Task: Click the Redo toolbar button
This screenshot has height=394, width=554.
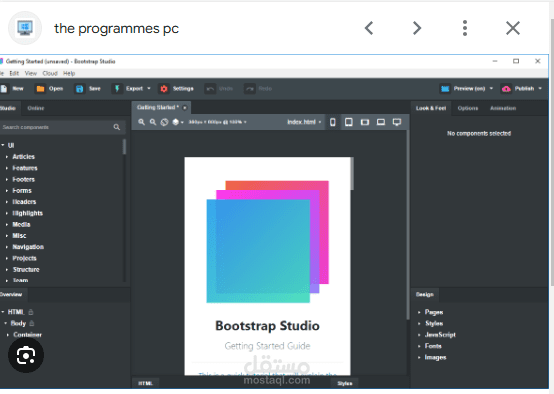Action: pyautogui.click(x=258, y=89)
